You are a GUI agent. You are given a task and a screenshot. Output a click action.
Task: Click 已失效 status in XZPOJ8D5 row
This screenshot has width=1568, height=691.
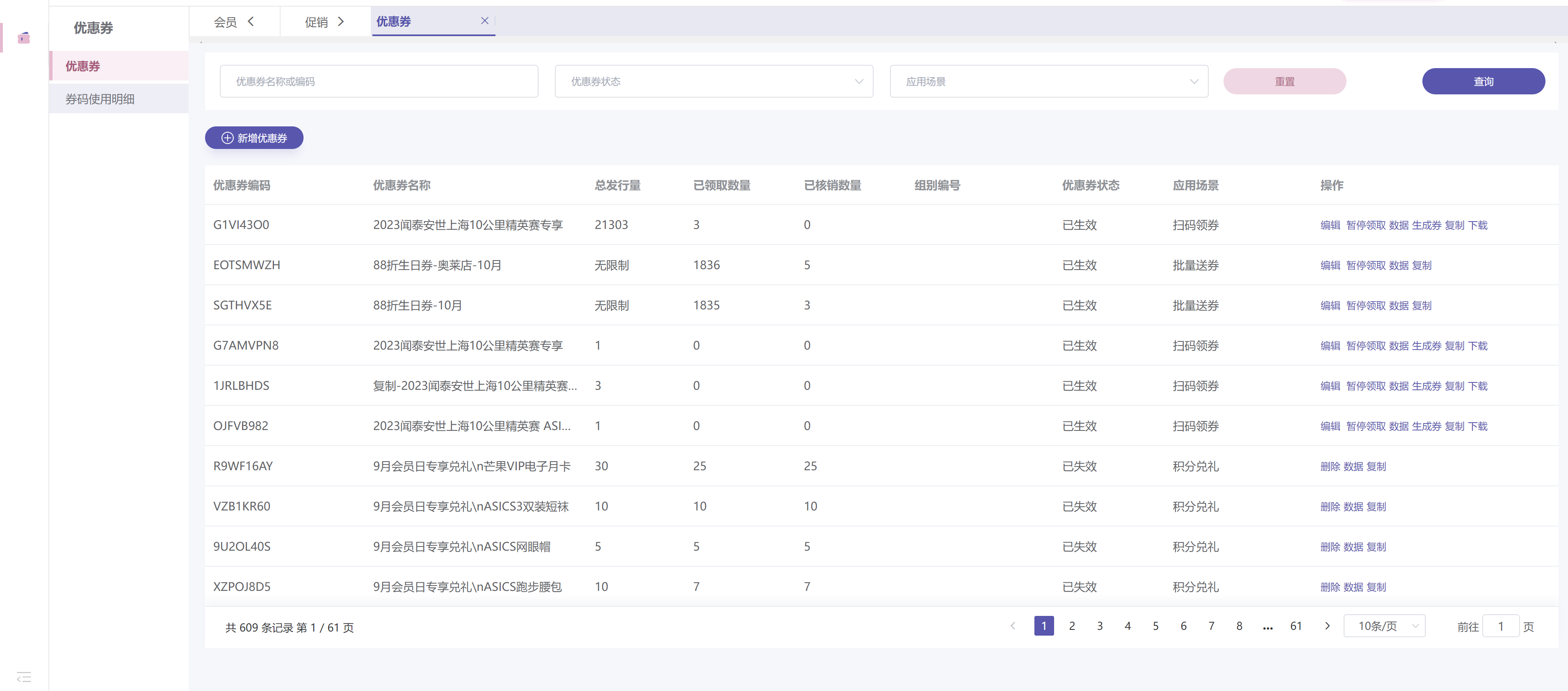coord(1079,586)
